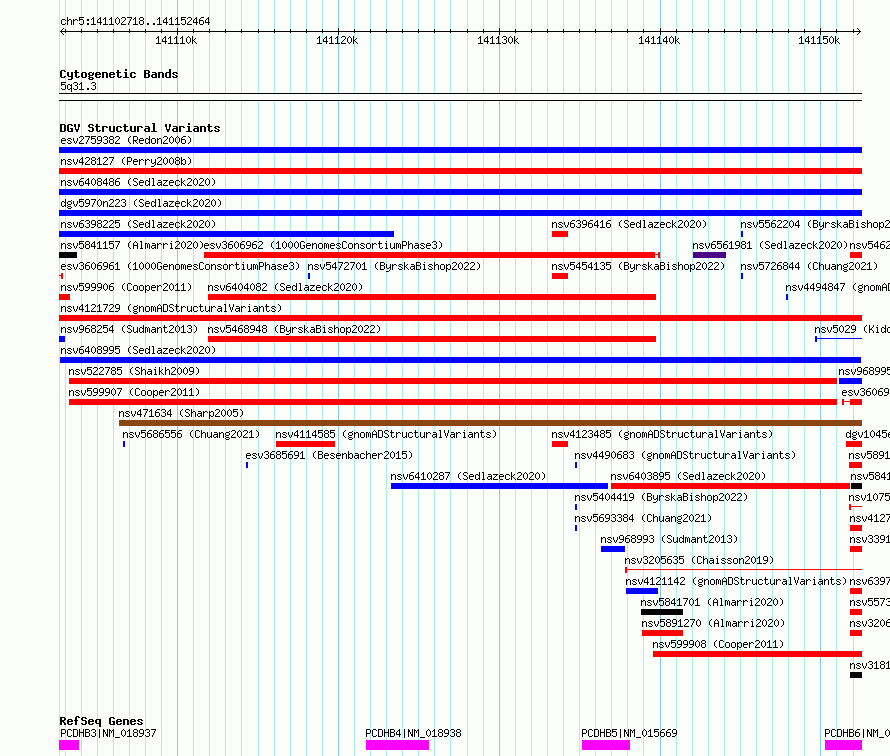890x756 pixels.
Task: Open nsv3205635 (Chaisson2019) variant
Action: [x=699, y=560]
